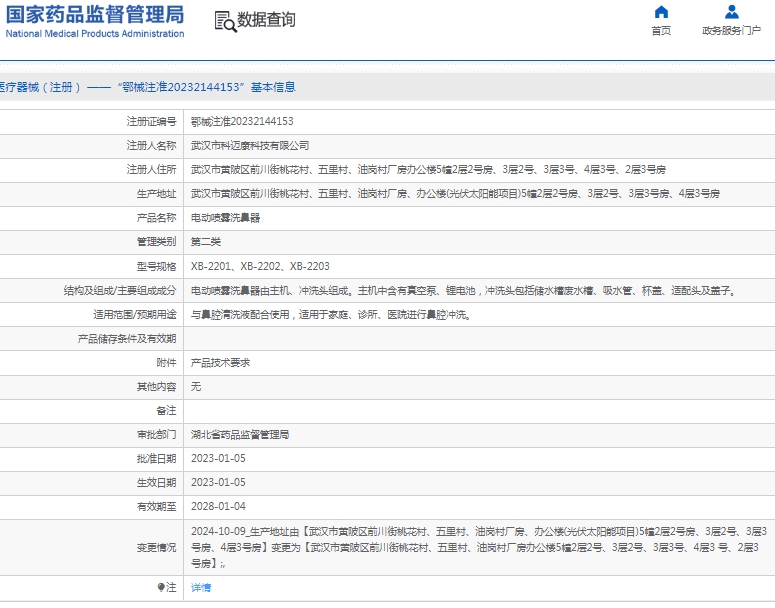775x608 pixels.
Task: Click approval date 2023-01-05 in 批准日期 row
Action: pyautogui.click(x=218, y=458)
